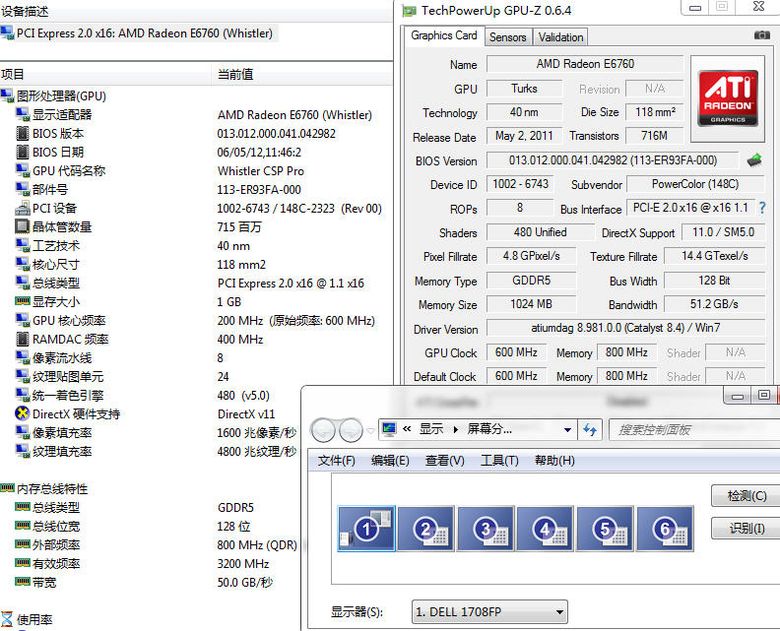780x631 pixels.
Task: Click the 显示 breadcrumb in the address bar
Action: (431, 429)
